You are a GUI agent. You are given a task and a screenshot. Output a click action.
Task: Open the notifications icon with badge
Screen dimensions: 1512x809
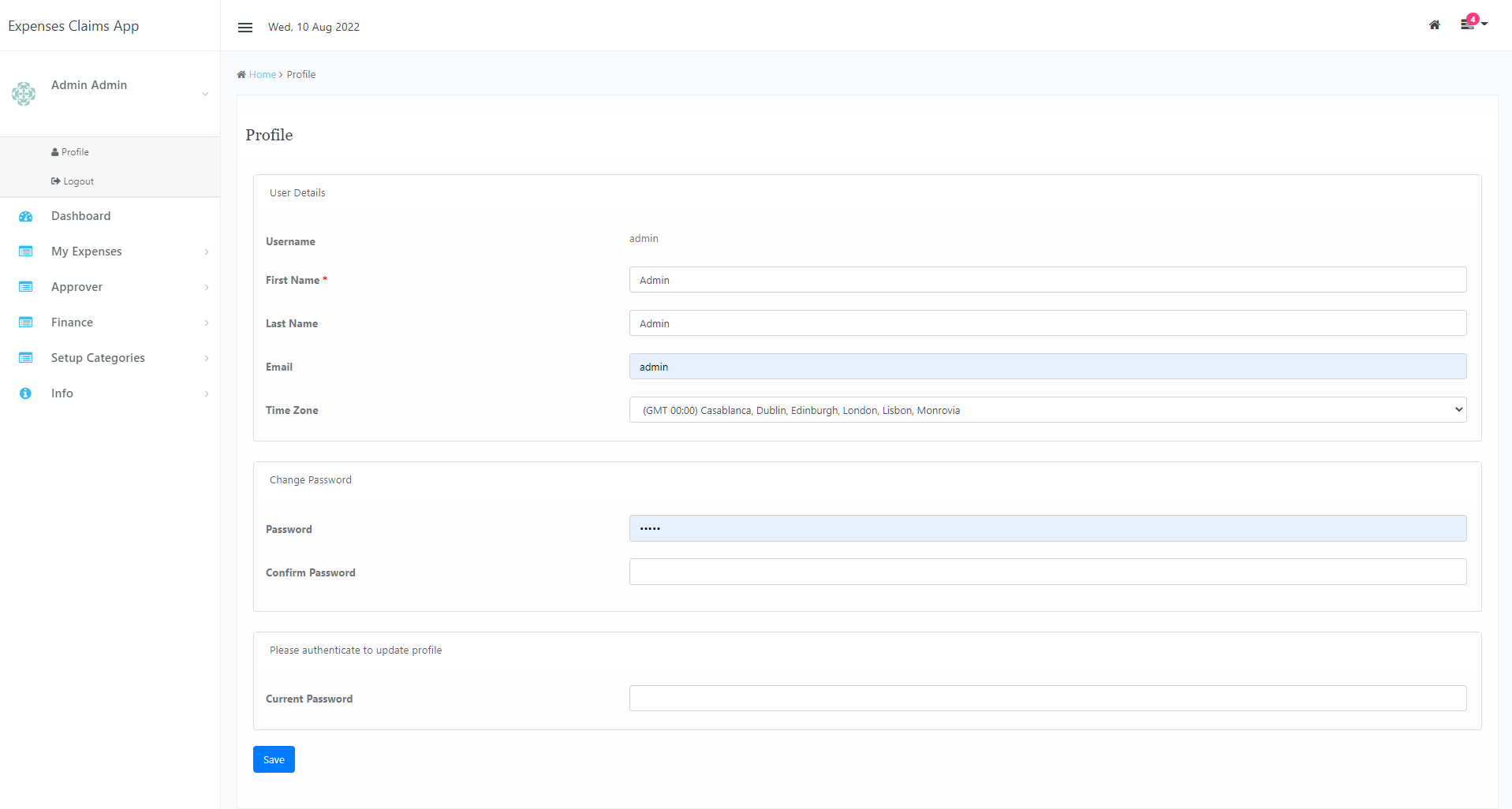click(x=1469, y=24)
